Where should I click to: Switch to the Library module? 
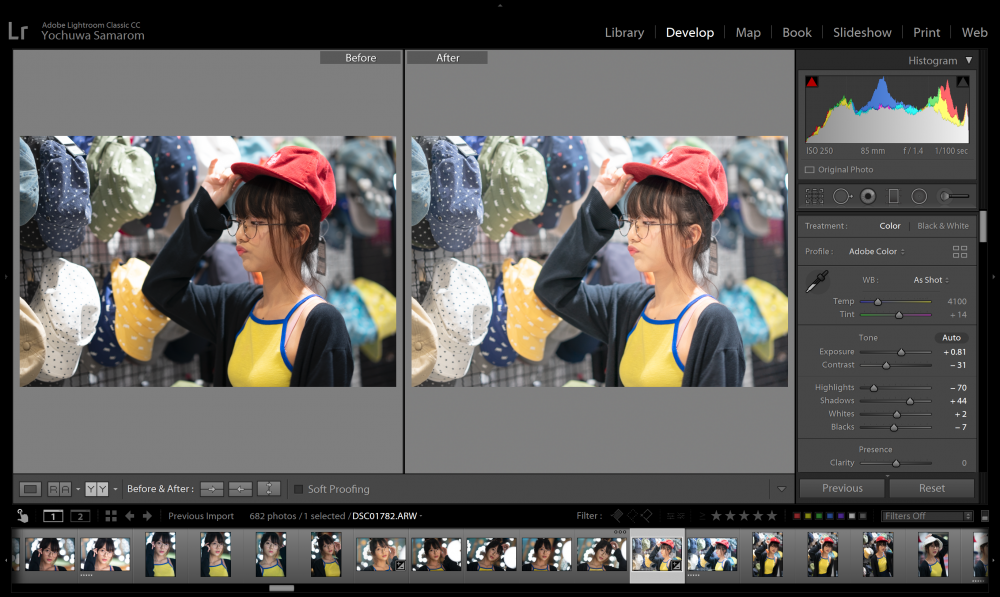pyautogui.click(x=624, y=33)
